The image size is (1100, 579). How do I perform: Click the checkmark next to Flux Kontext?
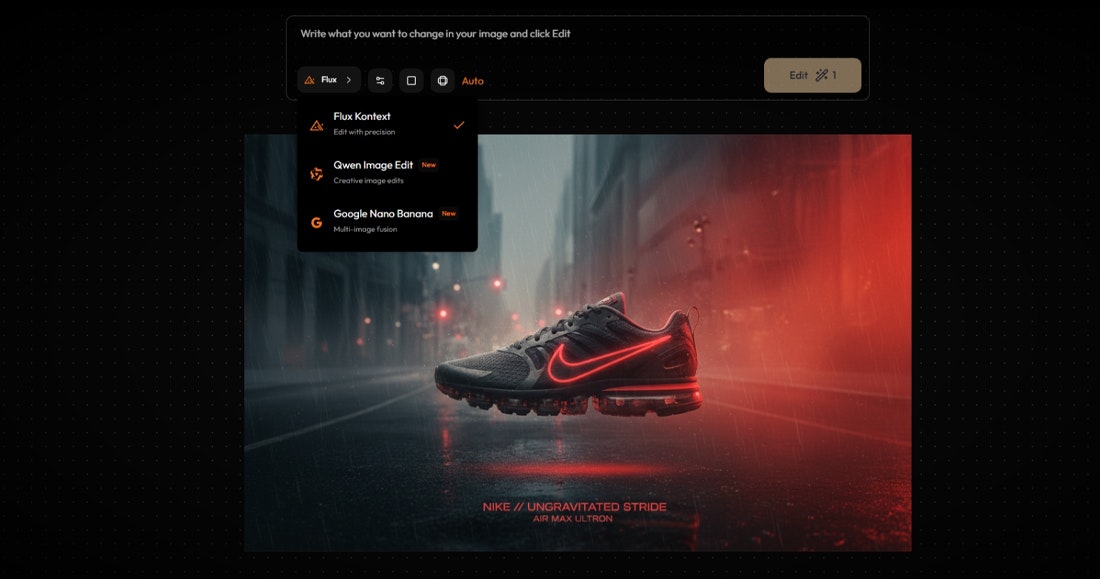(459, 125)
